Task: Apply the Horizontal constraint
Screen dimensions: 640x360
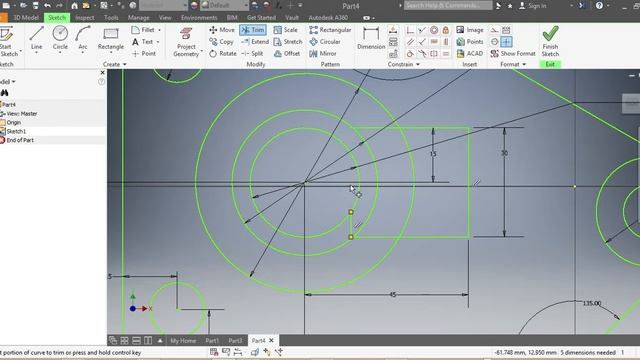Action: pos(434,42)
